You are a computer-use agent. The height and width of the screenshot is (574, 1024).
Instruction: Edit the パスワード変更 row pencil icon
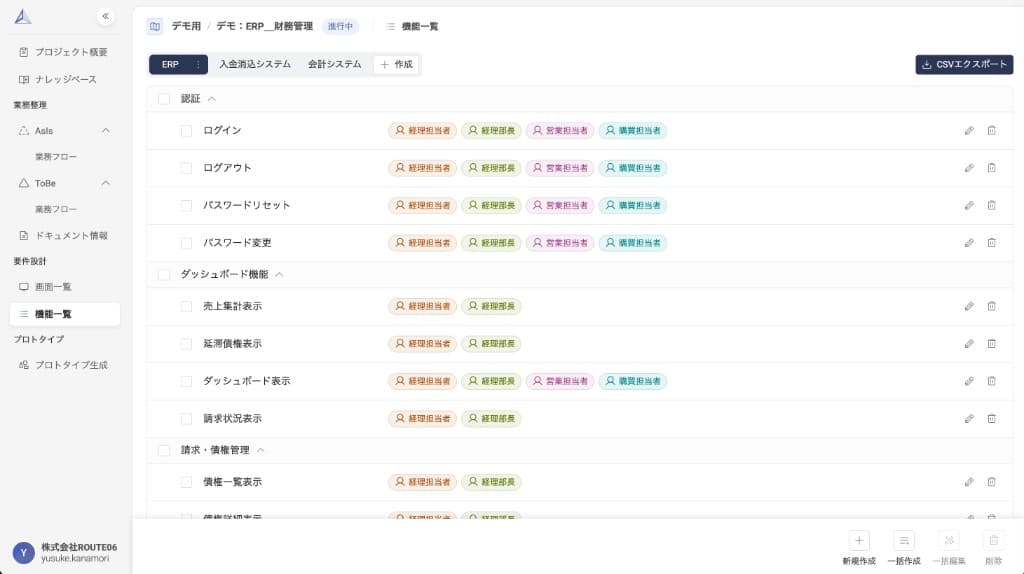pos(969,243)
